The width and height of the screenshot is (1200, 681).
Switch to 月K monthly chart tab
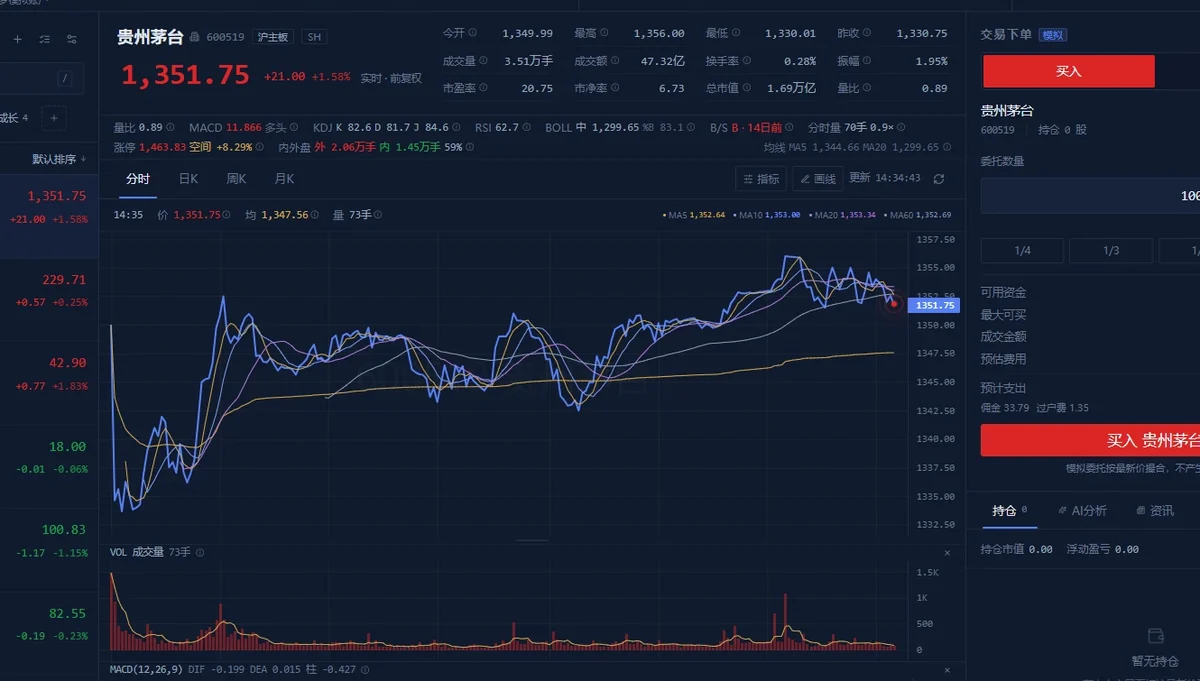[x=284, y=179]
